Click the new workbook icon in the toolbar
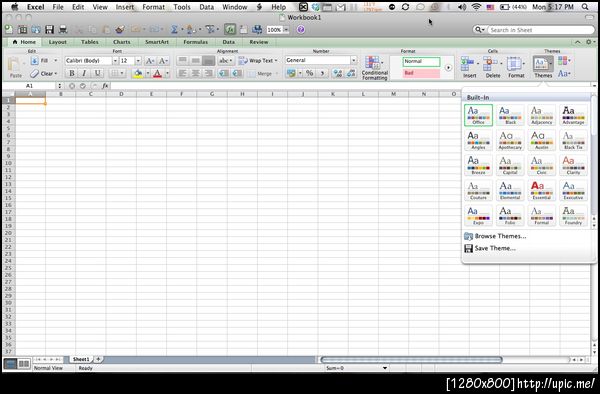This screenshot has width=600, height=394. pyautogui.click(x=8, y=29)
